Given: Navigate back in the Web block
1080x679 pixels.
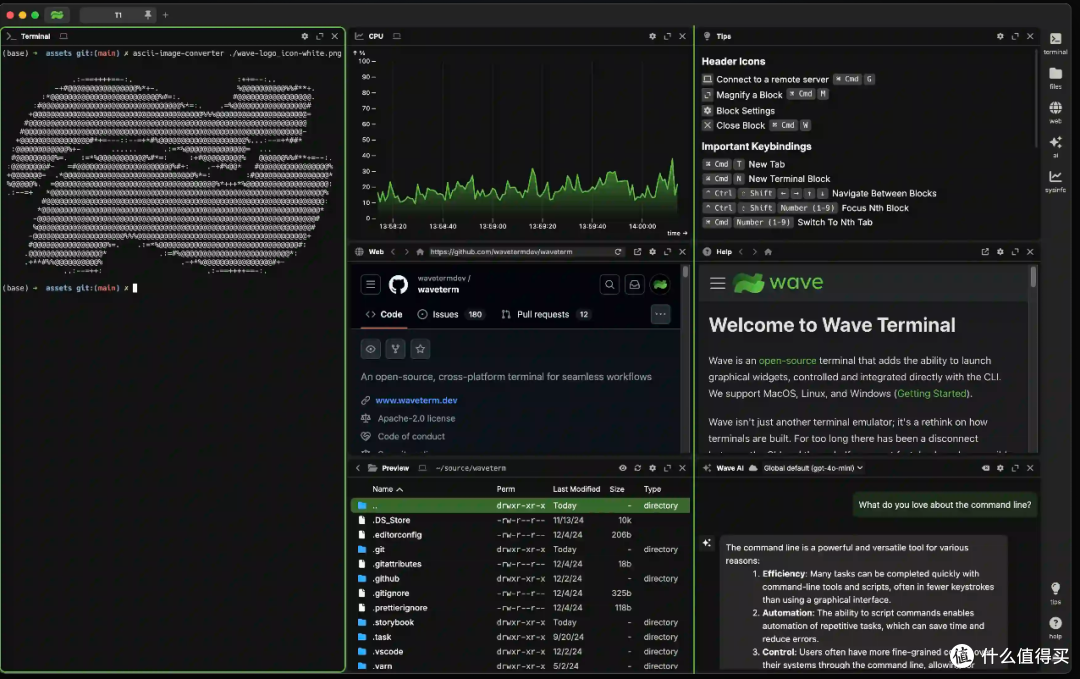Looking at the screenshot, I should coord(392,251).
